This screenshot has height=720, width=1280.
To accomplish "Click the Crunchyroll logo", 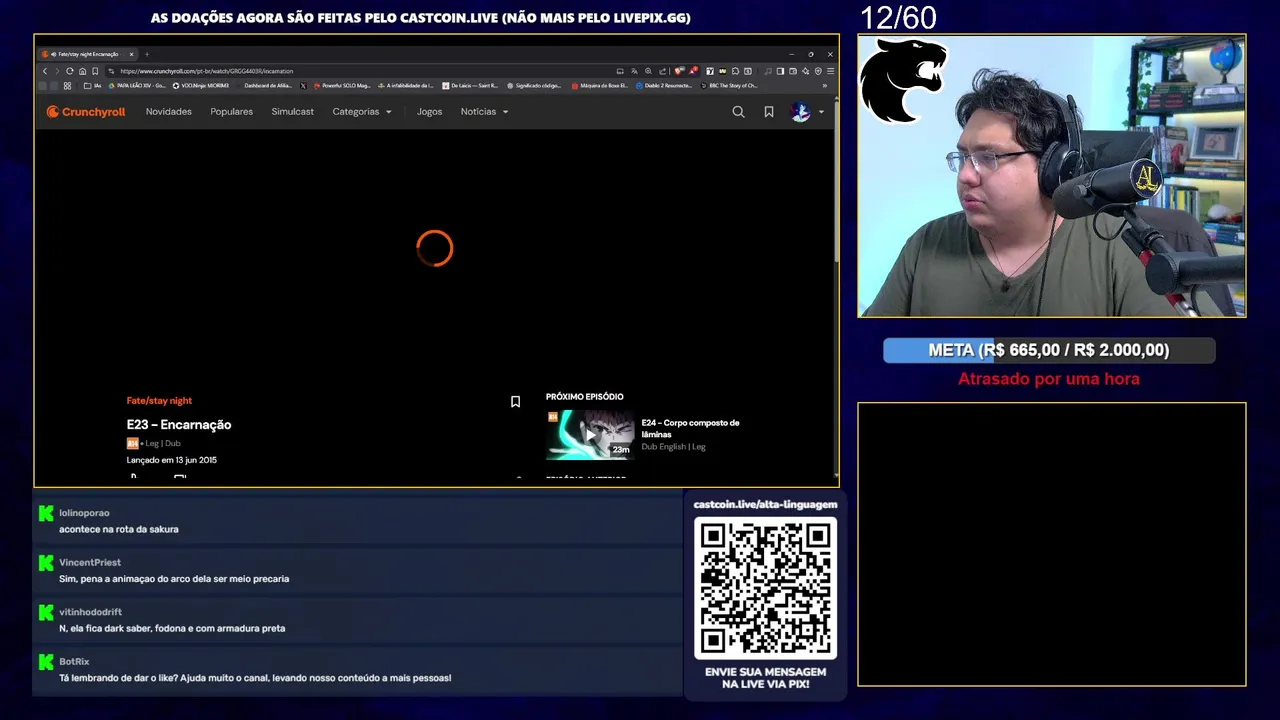I will click(x=86, y=112).
